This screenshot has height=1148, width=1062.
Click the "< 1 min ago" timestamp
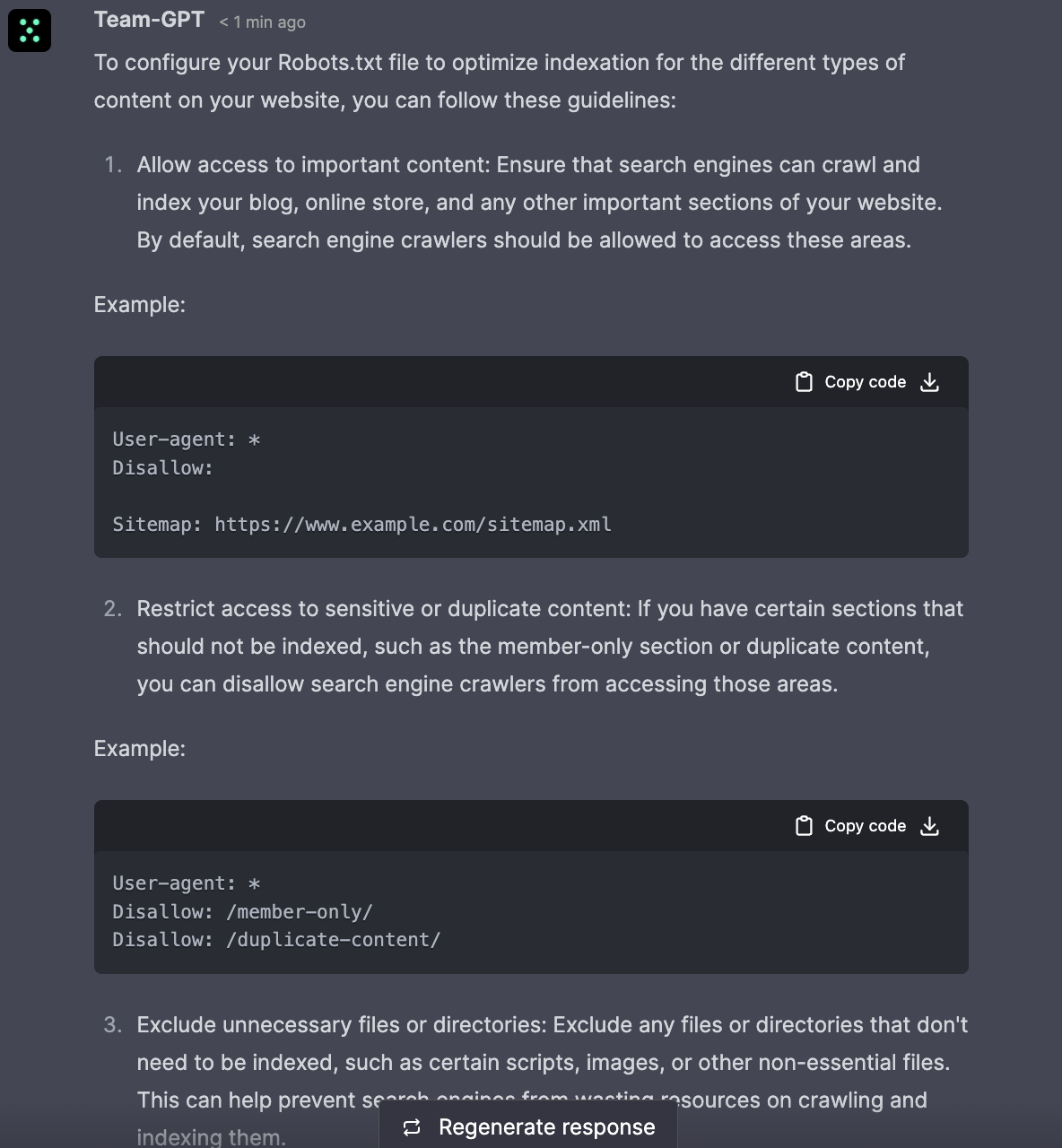pos(262,22)
